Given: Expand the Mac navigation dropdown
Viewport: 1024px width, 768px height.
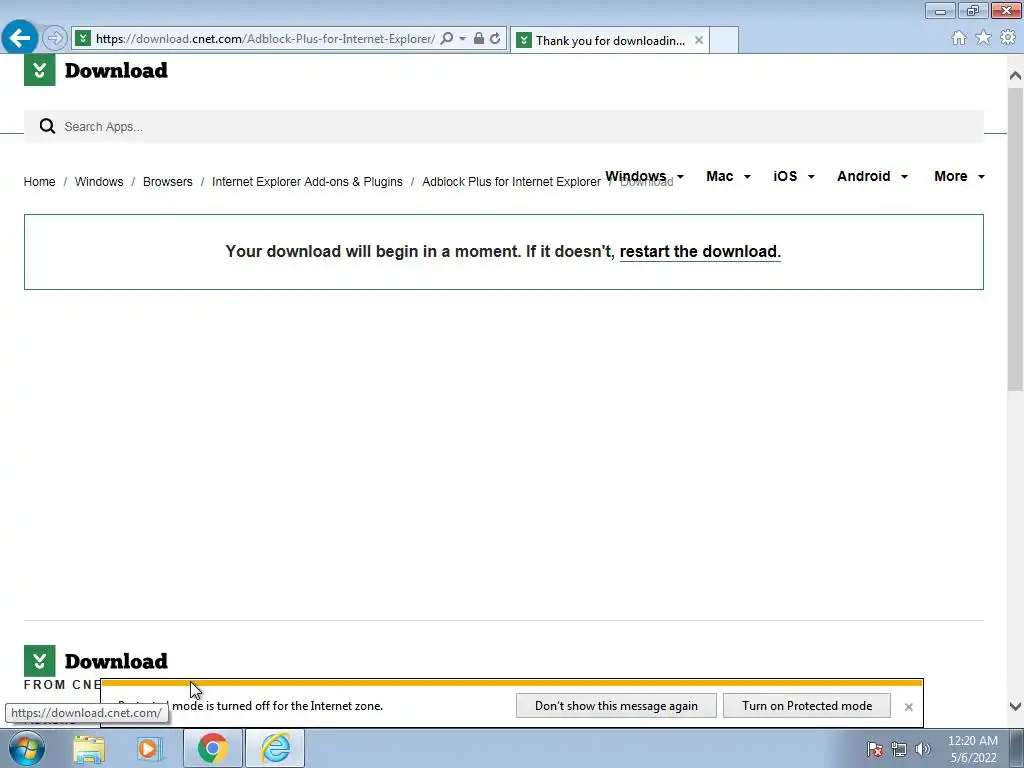Looking at the screenshot, I should [728, 176].
